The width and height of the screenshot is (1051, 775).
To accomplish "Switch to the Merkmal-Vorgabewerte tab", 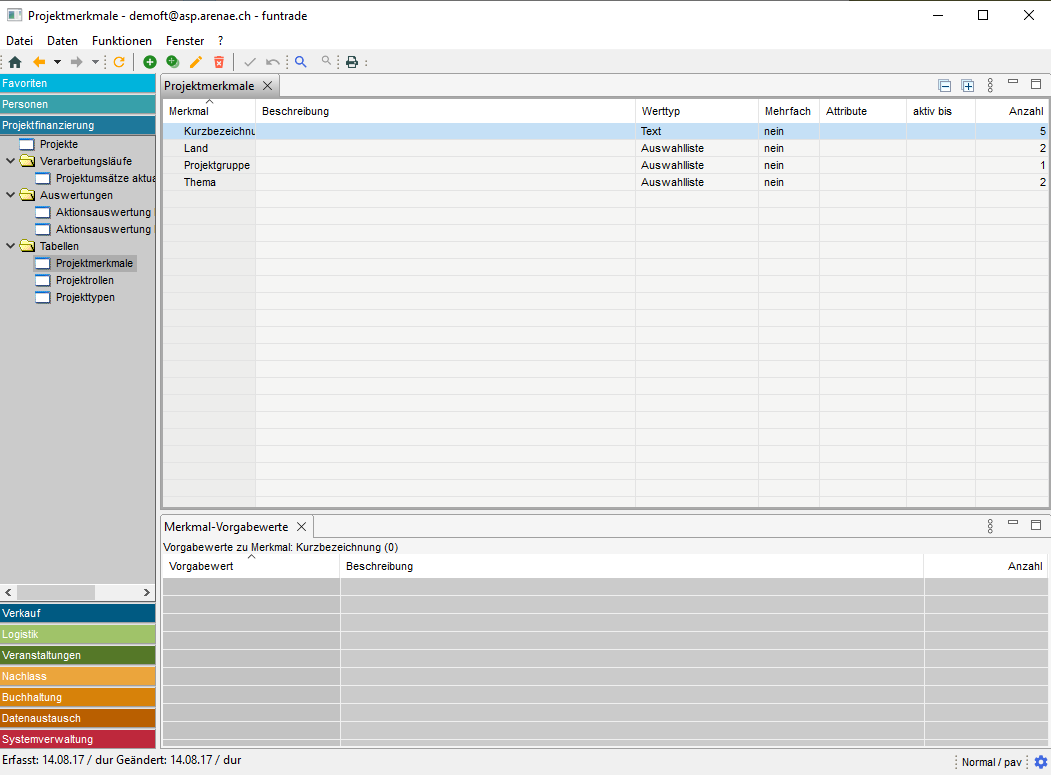I will point(226,527).
